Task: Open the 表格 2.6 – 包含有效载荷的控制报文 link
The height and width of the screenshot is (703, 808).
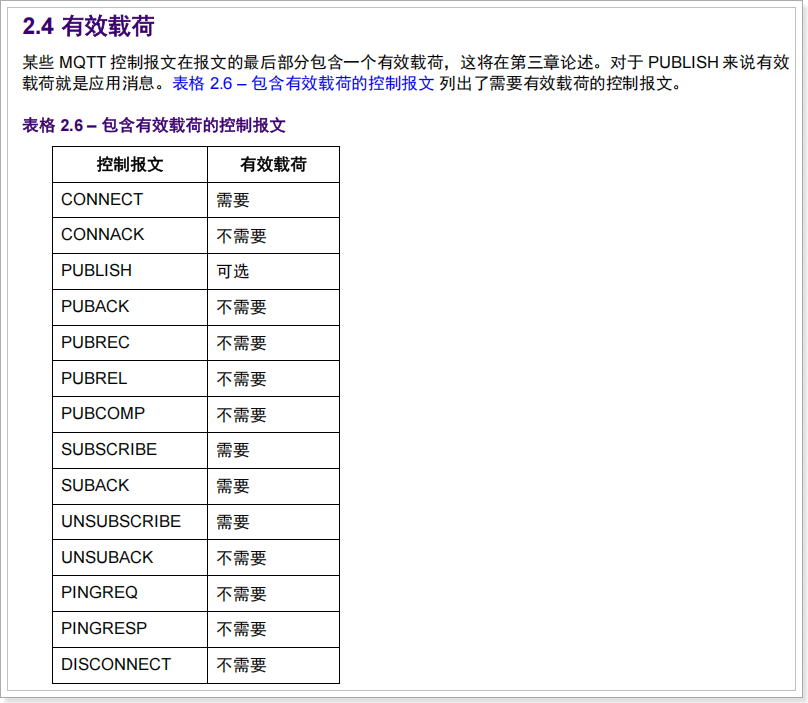Action: tap(303, 83)
